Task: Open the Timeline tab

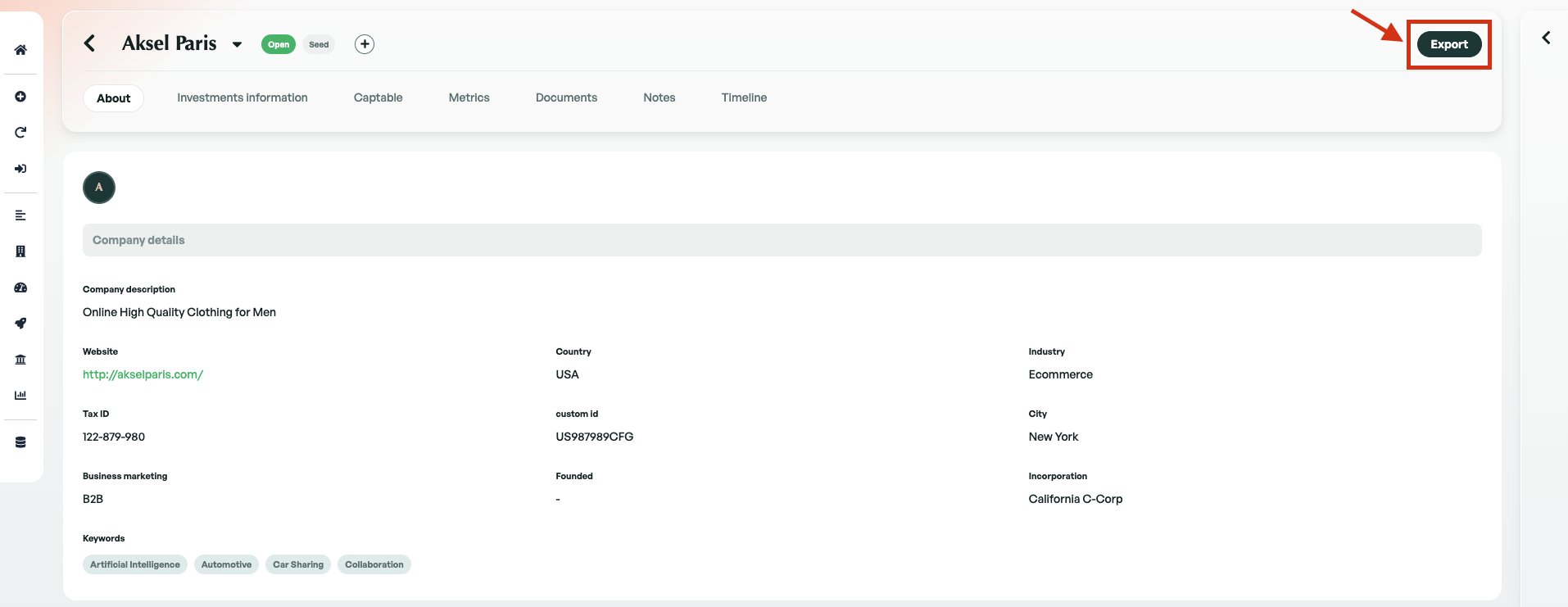Action: click(x=745, y=97)
